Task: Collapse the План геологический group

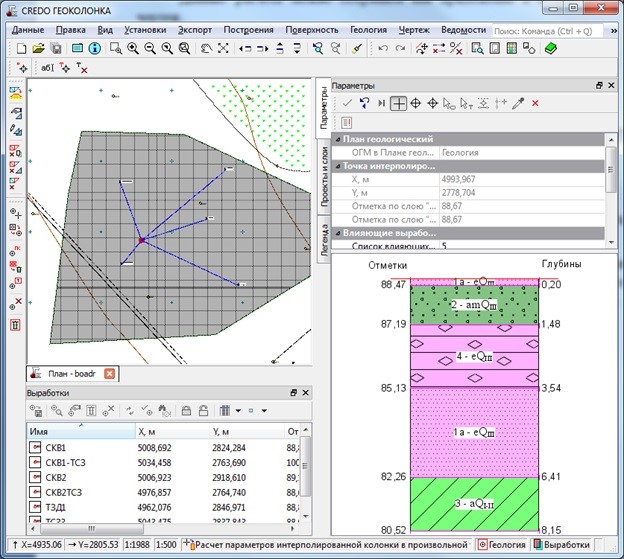Action: pos(338,139)
